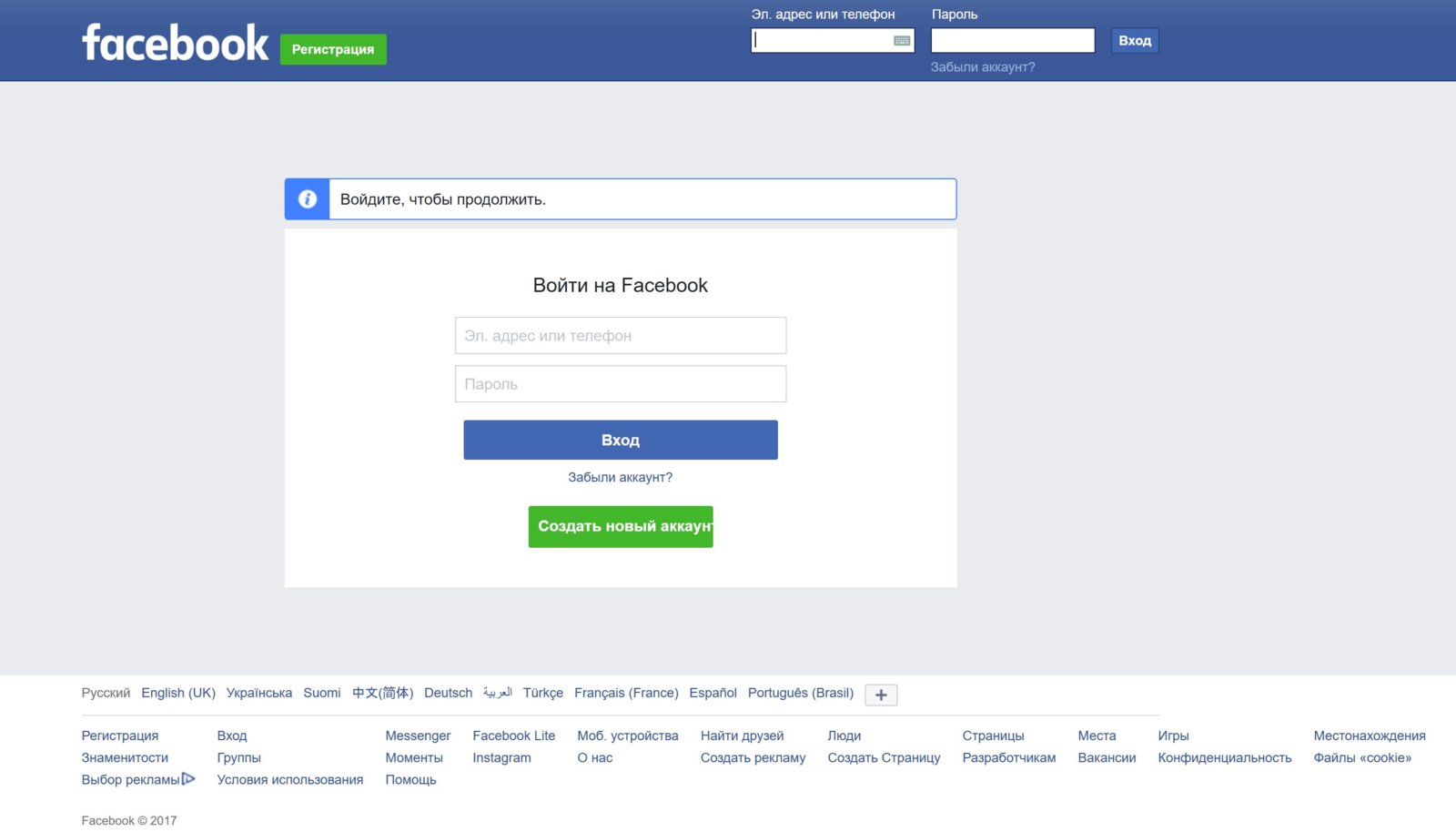Click the Создать новый аккаунт button
The width and height of the screenshot is (1456, 832).
click(621, 527)
